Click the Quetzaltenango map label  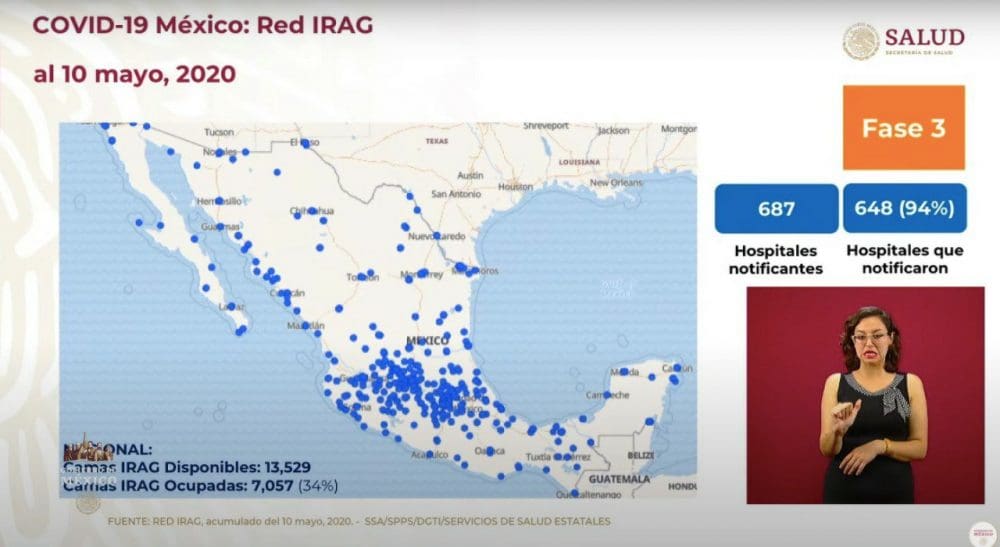point(588,494)
